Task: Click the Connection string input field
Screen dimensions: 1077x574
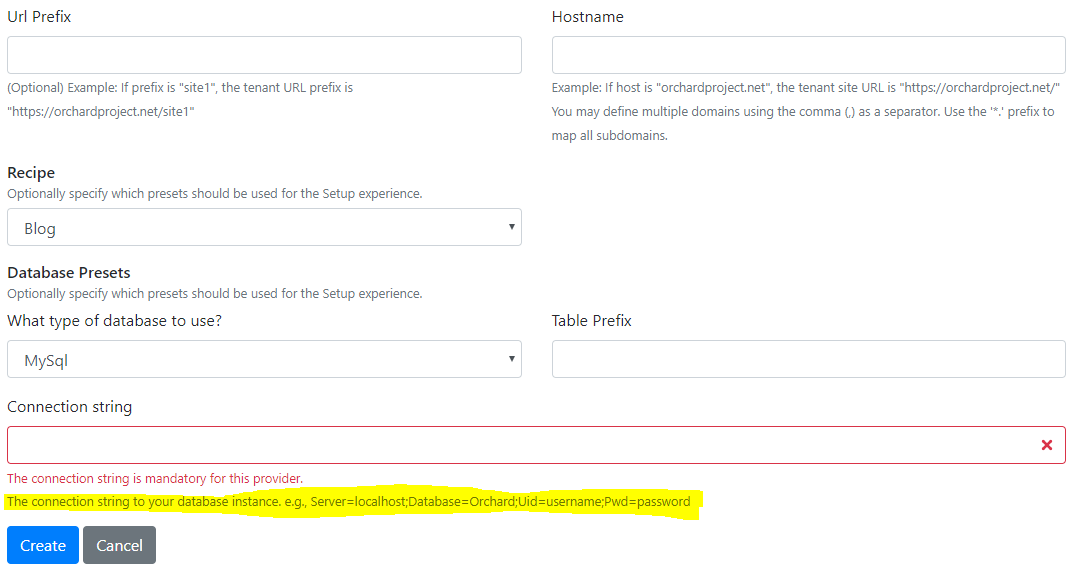Action: [x=536, y=445]
